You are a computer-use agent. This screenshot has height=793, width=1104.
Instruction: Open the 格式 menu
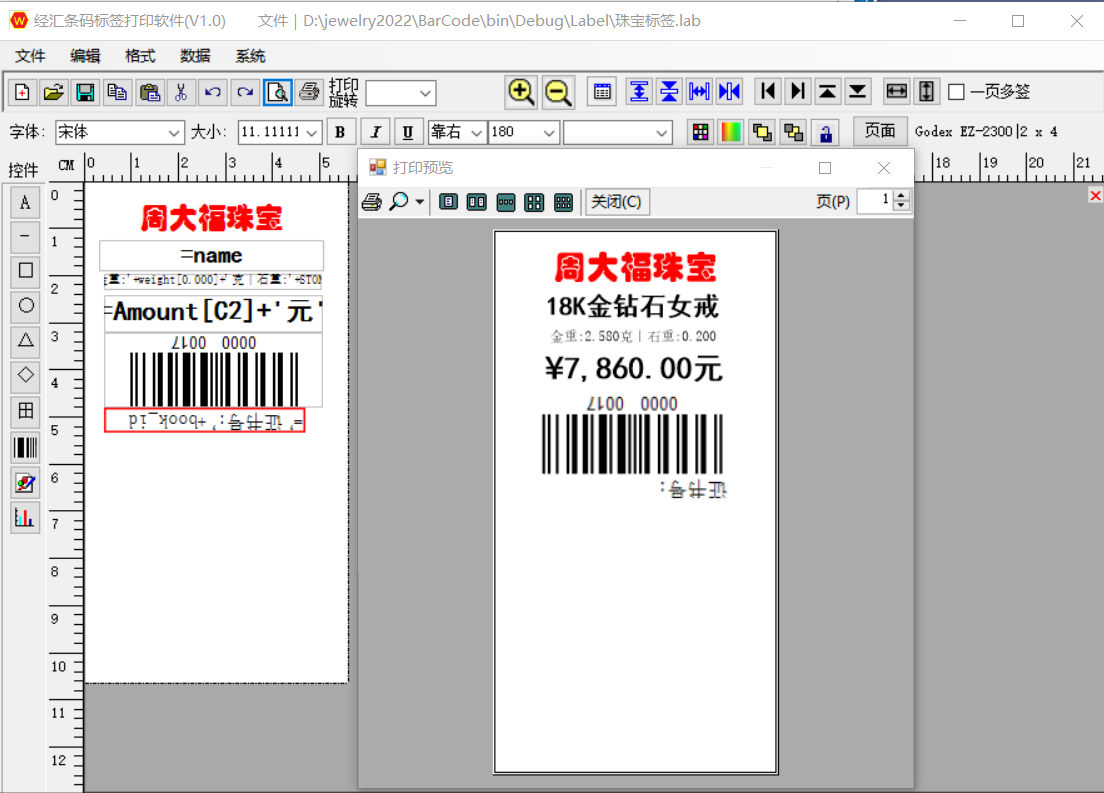(x=140, y=56)
